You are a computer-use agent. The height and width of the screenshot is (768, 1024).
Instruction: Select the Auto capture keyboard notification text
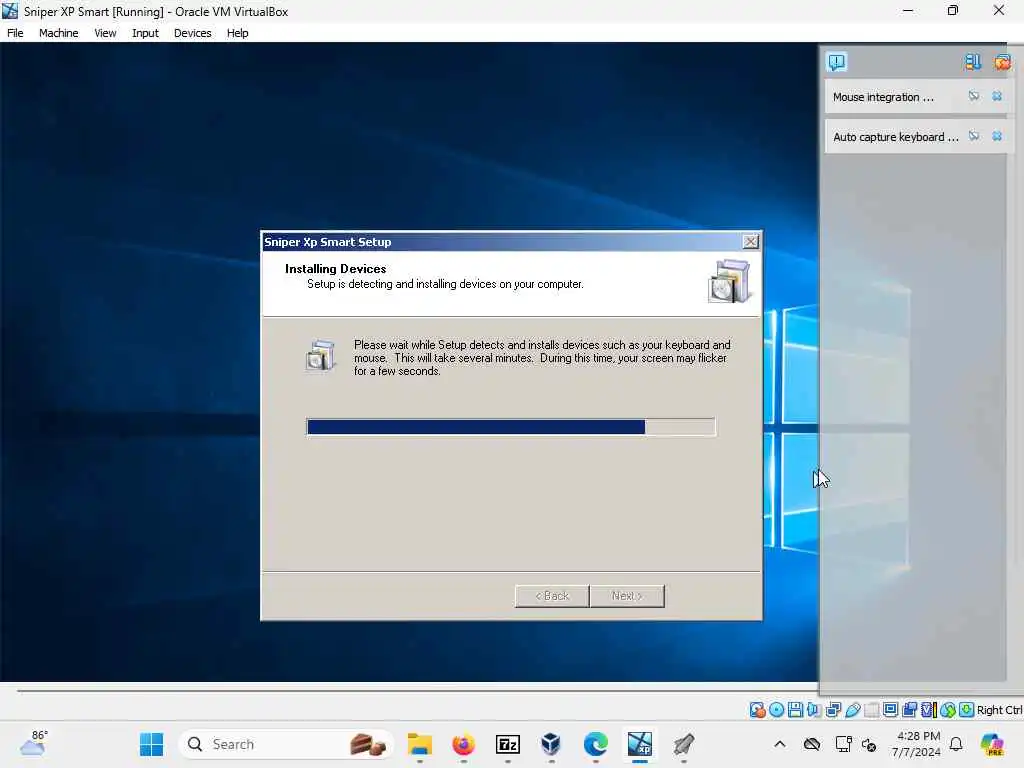pos(895,136)
